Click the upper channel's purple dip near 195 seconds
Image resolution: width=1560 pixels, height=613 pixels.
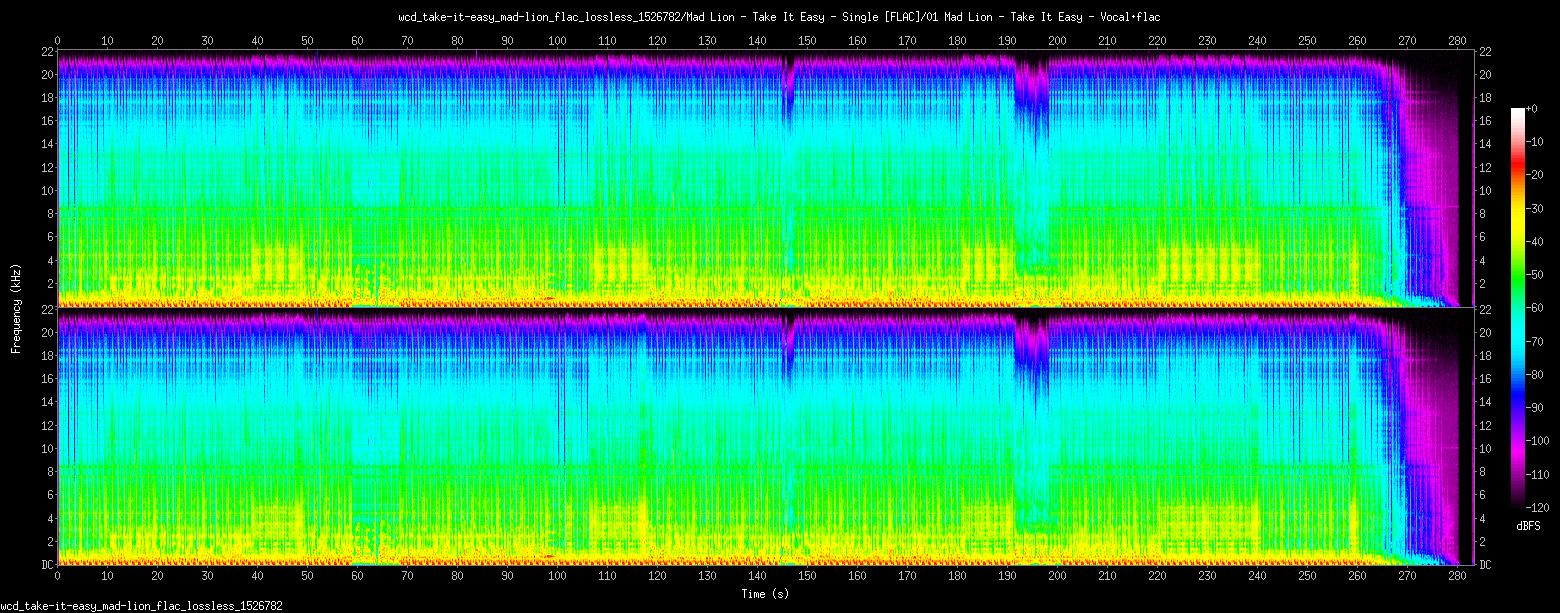pyautogui.click(x=1031, y=90)
